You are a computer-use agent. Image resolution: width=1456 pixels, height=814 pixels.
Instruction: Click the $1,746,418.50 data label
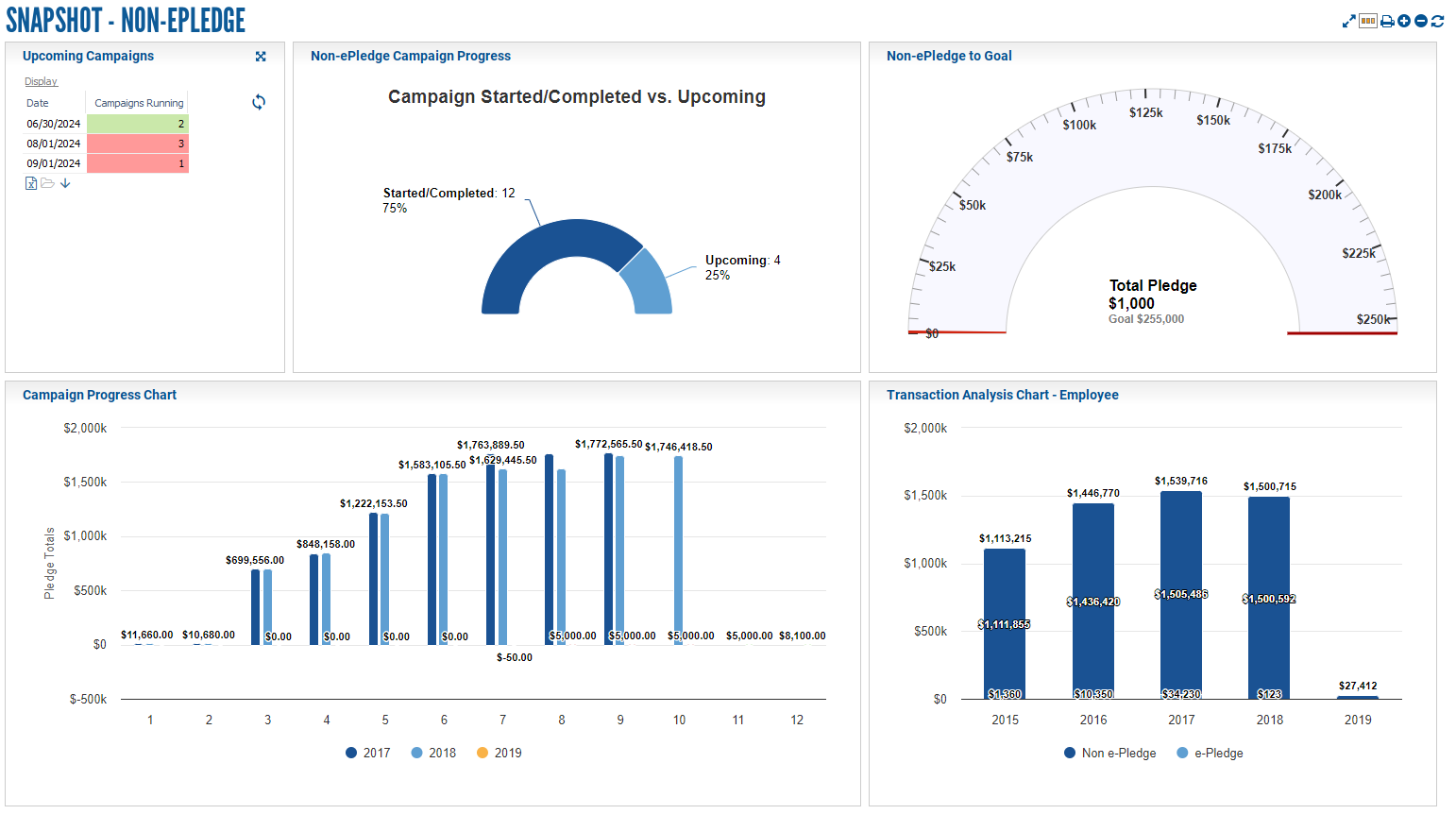coord(679,447)
